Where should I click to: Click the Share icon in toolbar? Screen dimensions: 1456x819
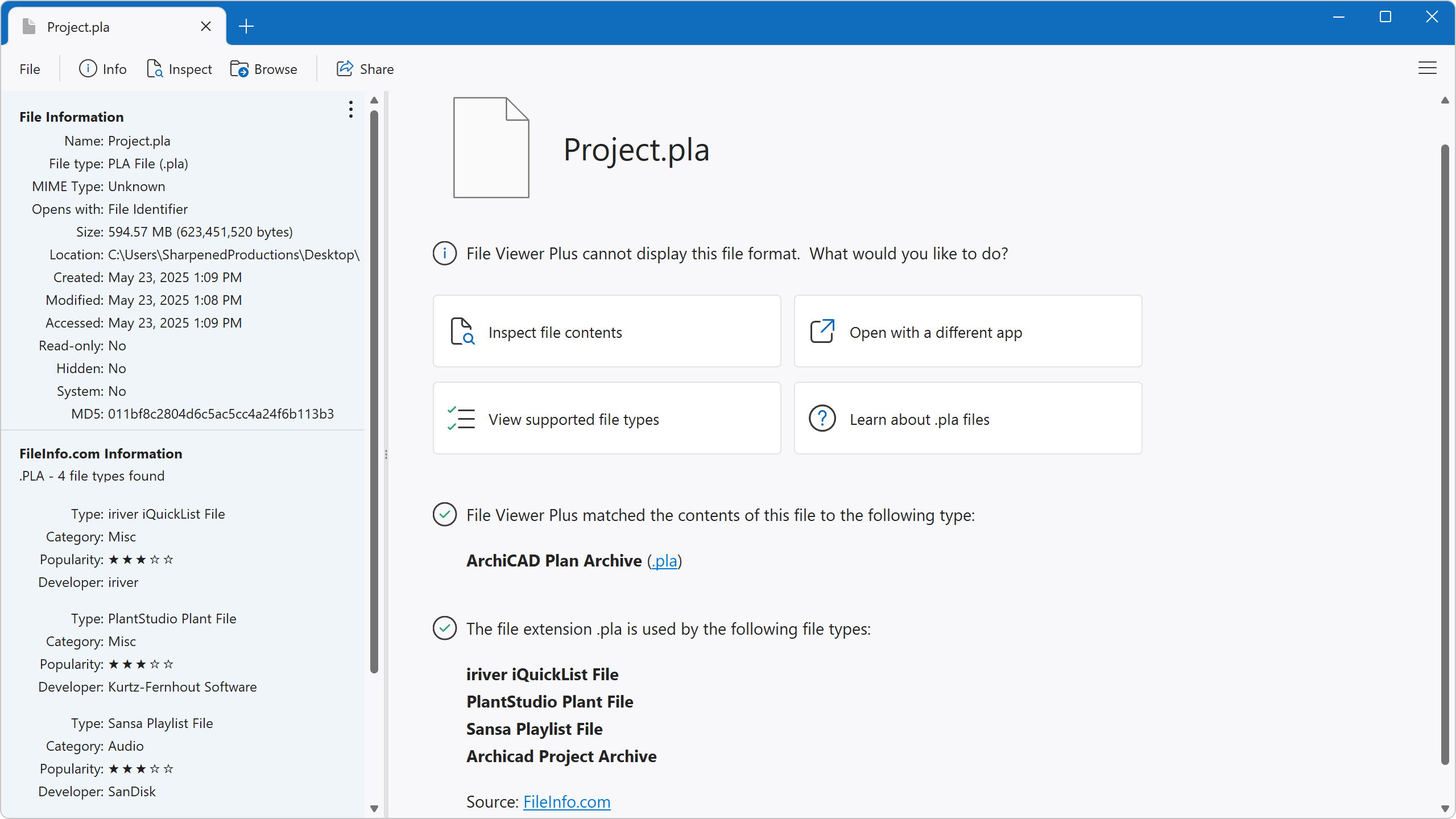click(x=345, y=69)
